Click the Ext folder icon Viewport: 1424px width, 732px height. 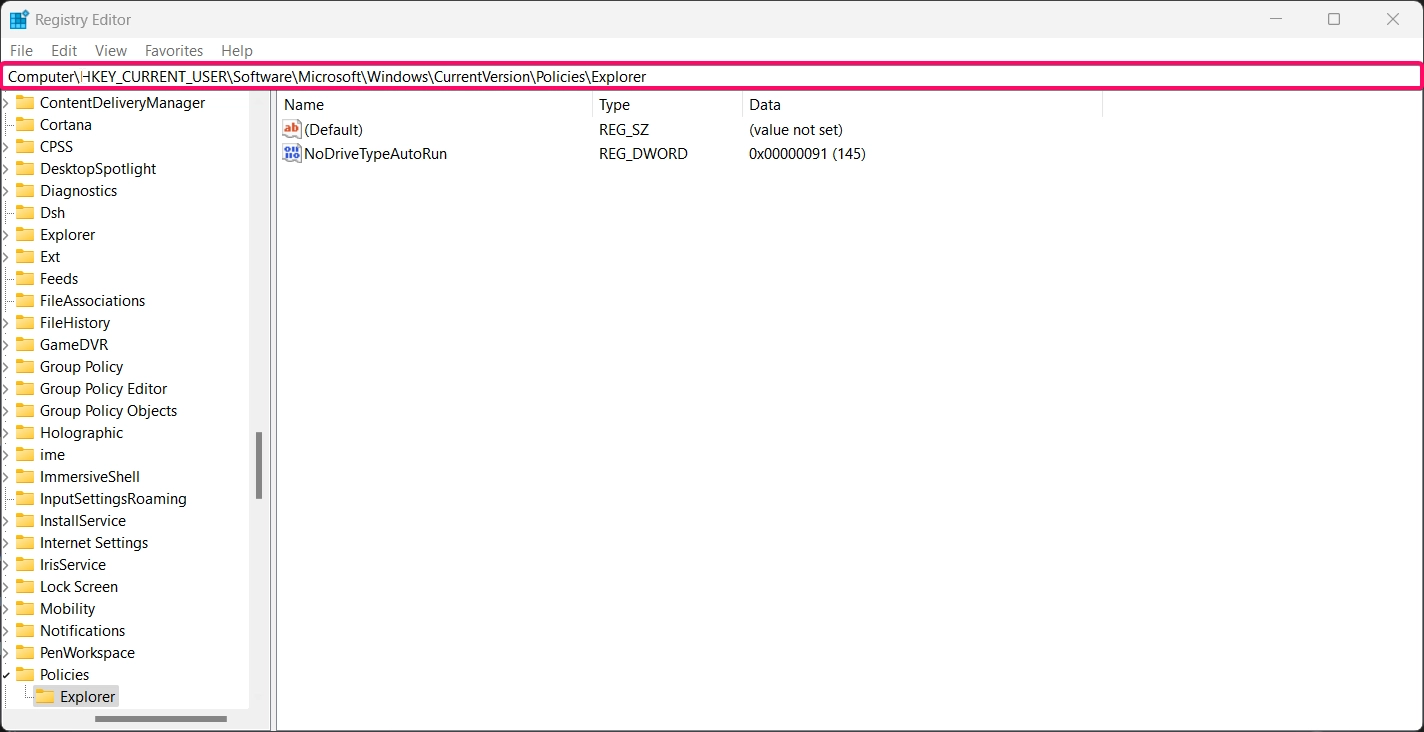(x=25, y=256)
